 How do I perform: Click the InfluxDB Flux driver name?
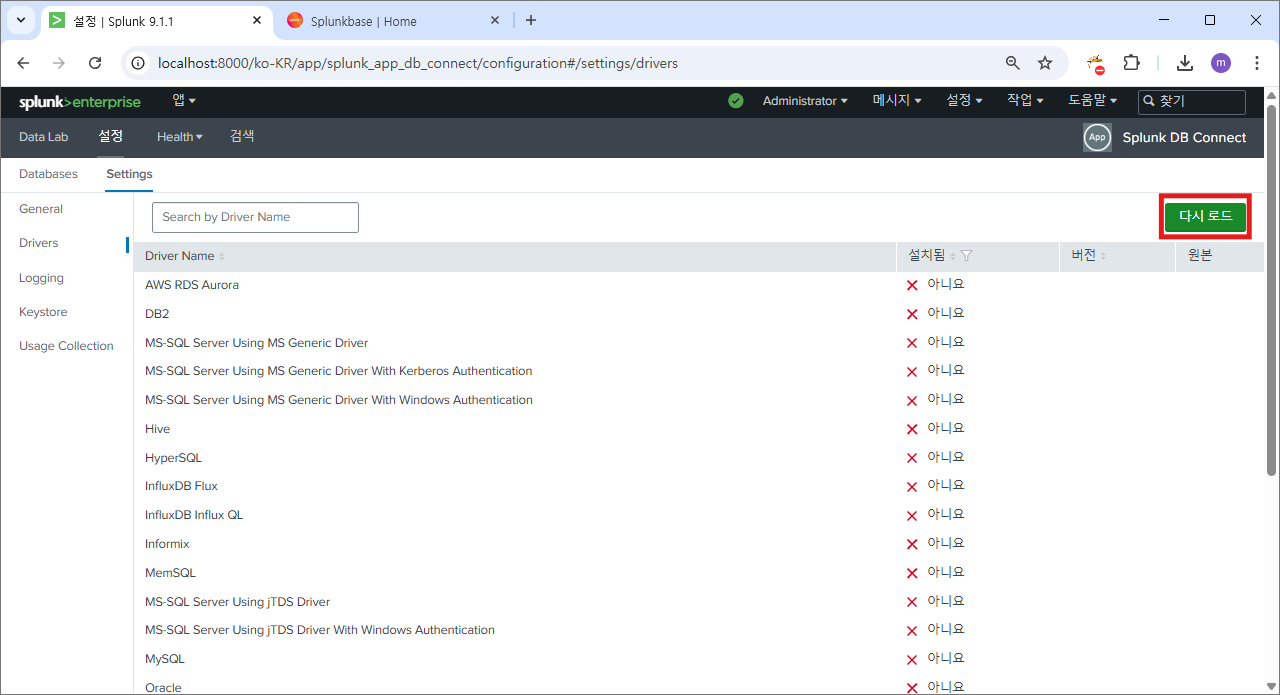[x=181, y=486]
